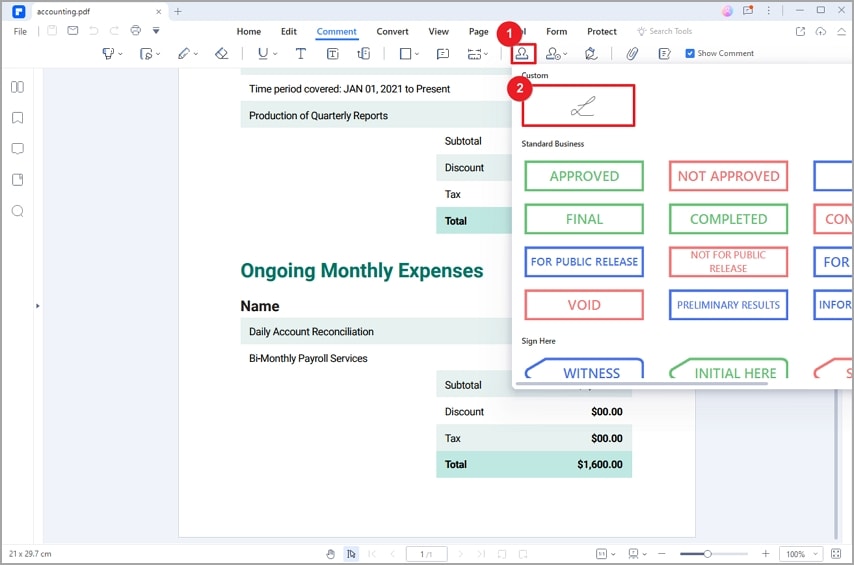The image size is (854, 565).
Task: Switch to the Edit tab
Action: click(x=289, y=32)
